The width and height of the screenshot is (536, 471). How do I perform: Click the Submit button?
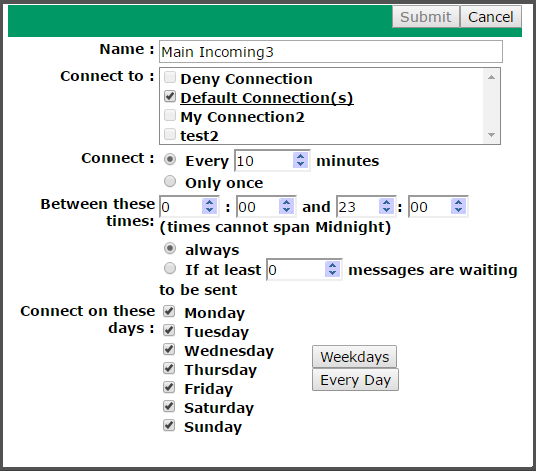tap(426, 17)
